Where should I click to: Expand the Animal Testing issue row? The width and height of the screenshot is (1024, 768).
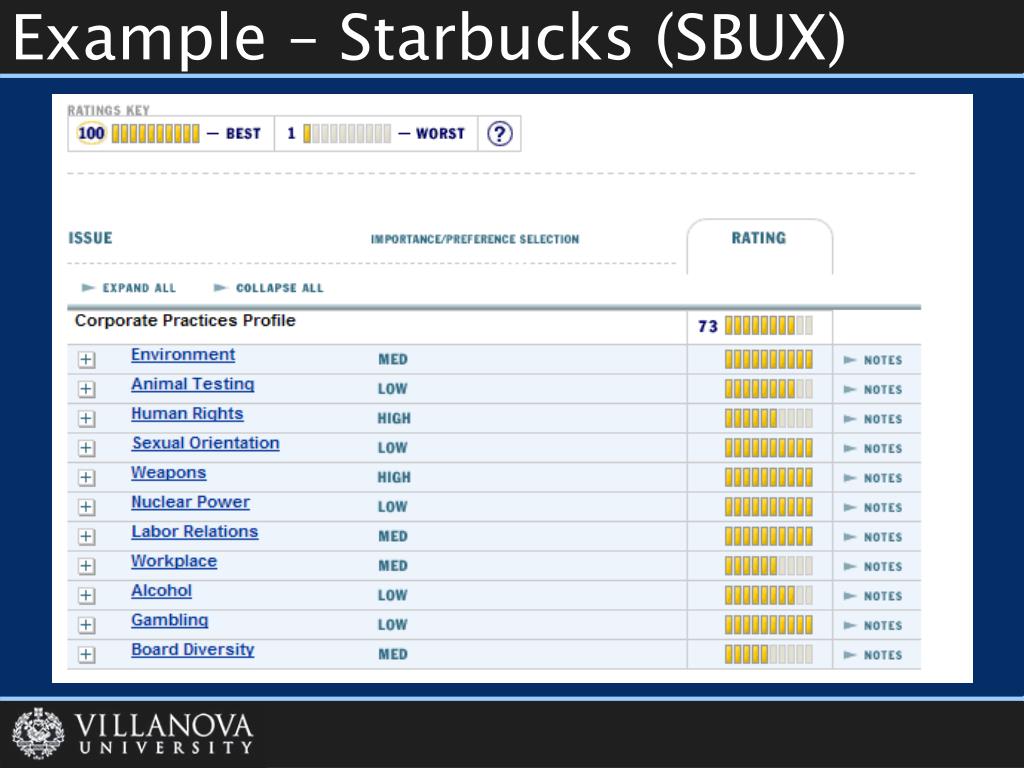(86, 389)
